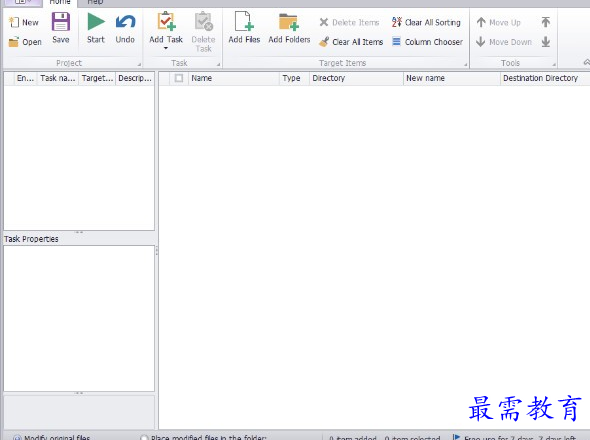Open the Column Chooser
This screenshot has height=440, width=590.
click(427, 42)
